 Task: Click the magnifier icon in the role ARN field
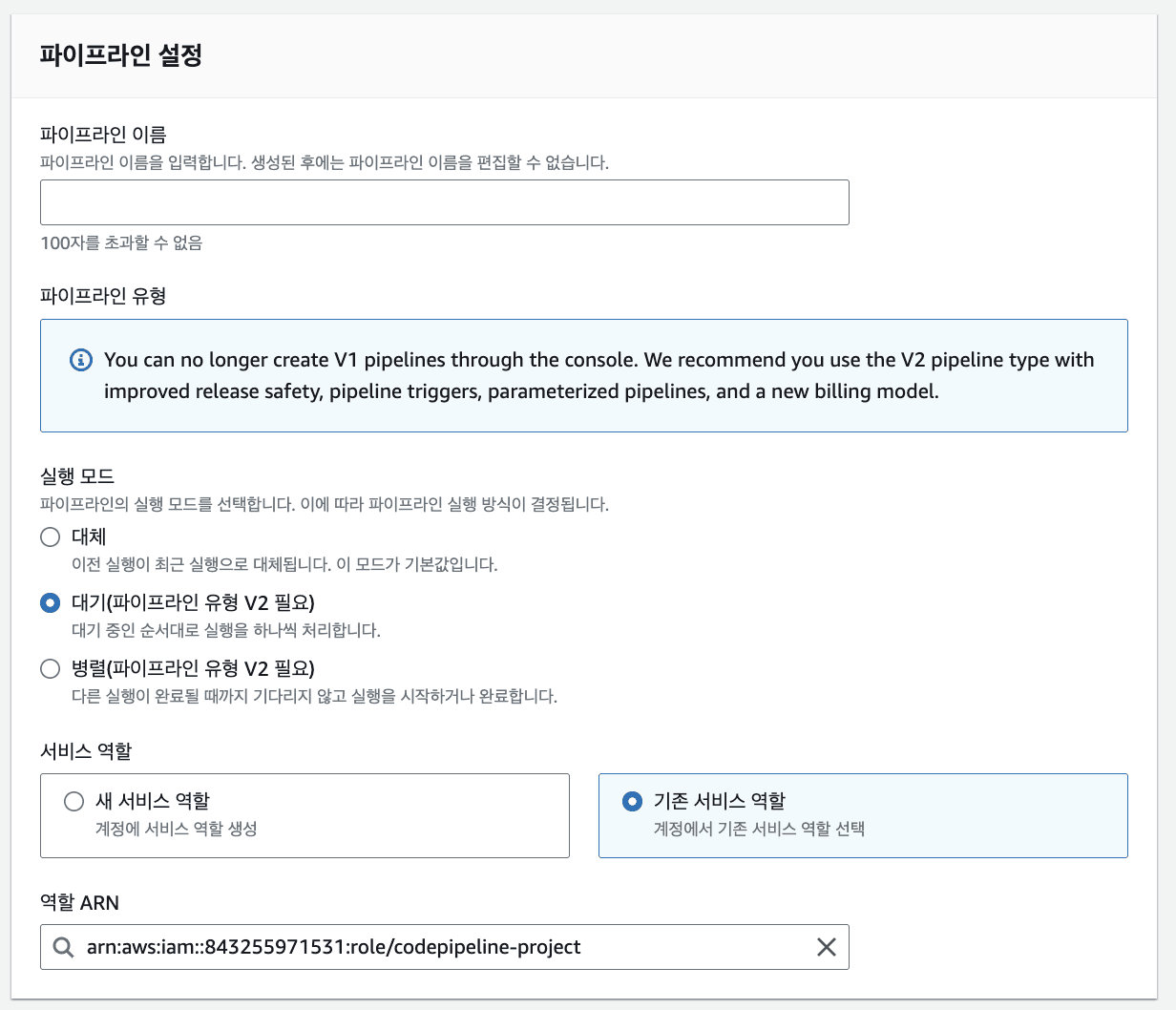pos(63,947)
